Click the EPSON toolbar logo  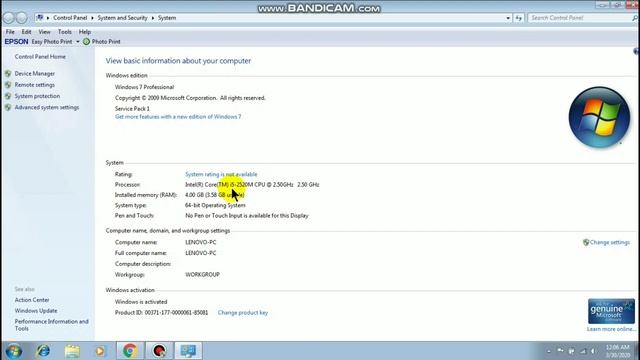coord(16,42)
